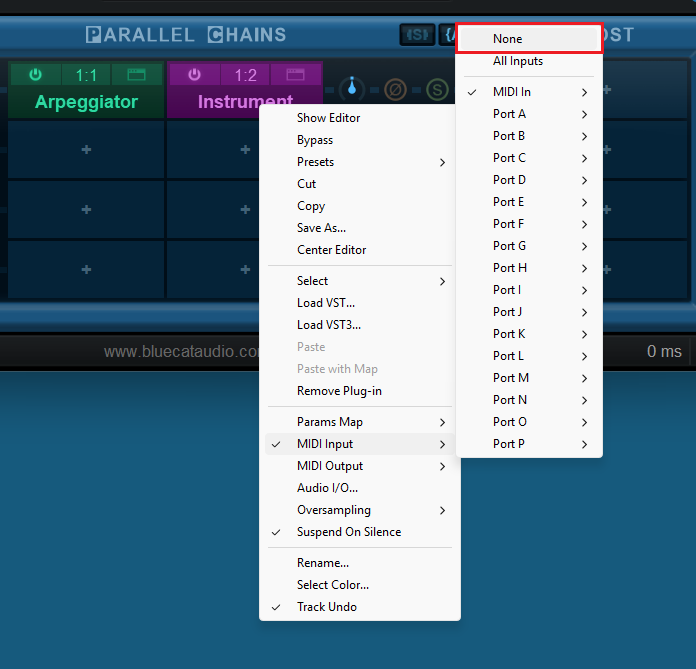Viewport: 696px width, 669px height.
Task: Expand the Port F submenu
Action: pos(529,224)
